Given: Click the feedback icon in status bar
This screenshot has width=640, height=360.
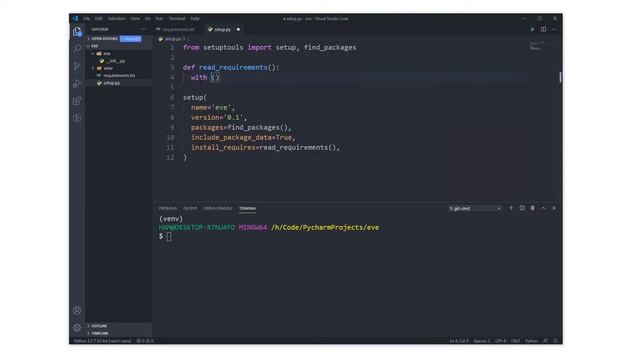Looking at the screenshot, I should tap(546, 341).
